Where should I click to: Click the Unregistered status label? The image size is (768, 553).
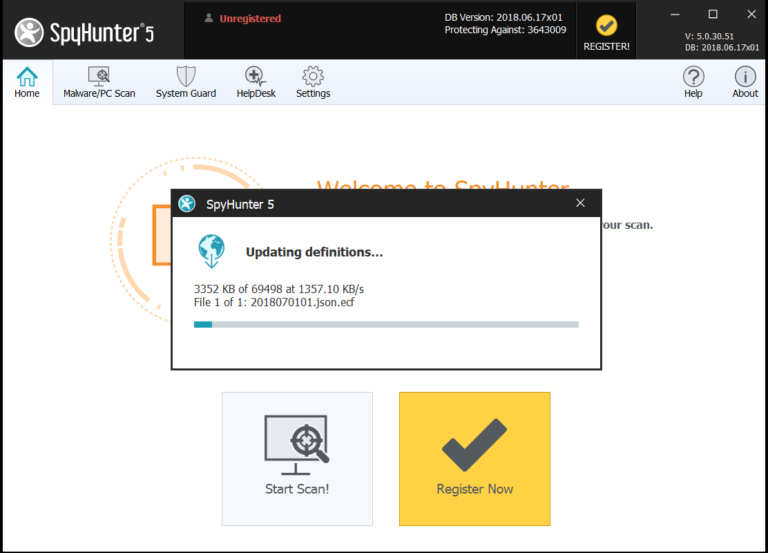click(x=249, y=18)
